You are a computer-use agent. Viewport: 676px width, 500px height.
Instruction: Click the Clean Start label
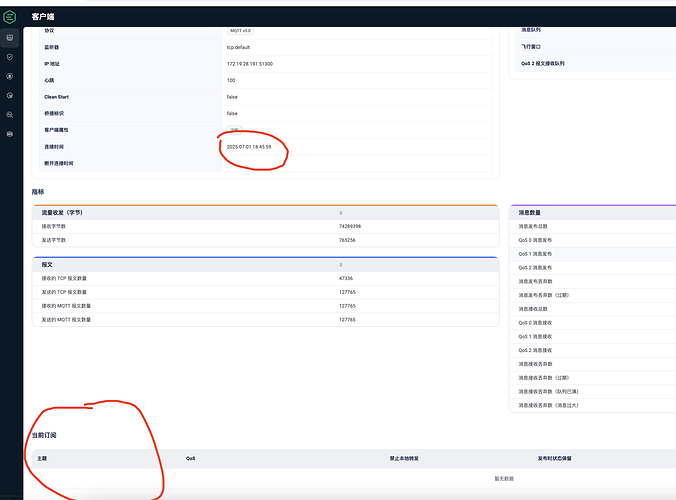point(56,97)
